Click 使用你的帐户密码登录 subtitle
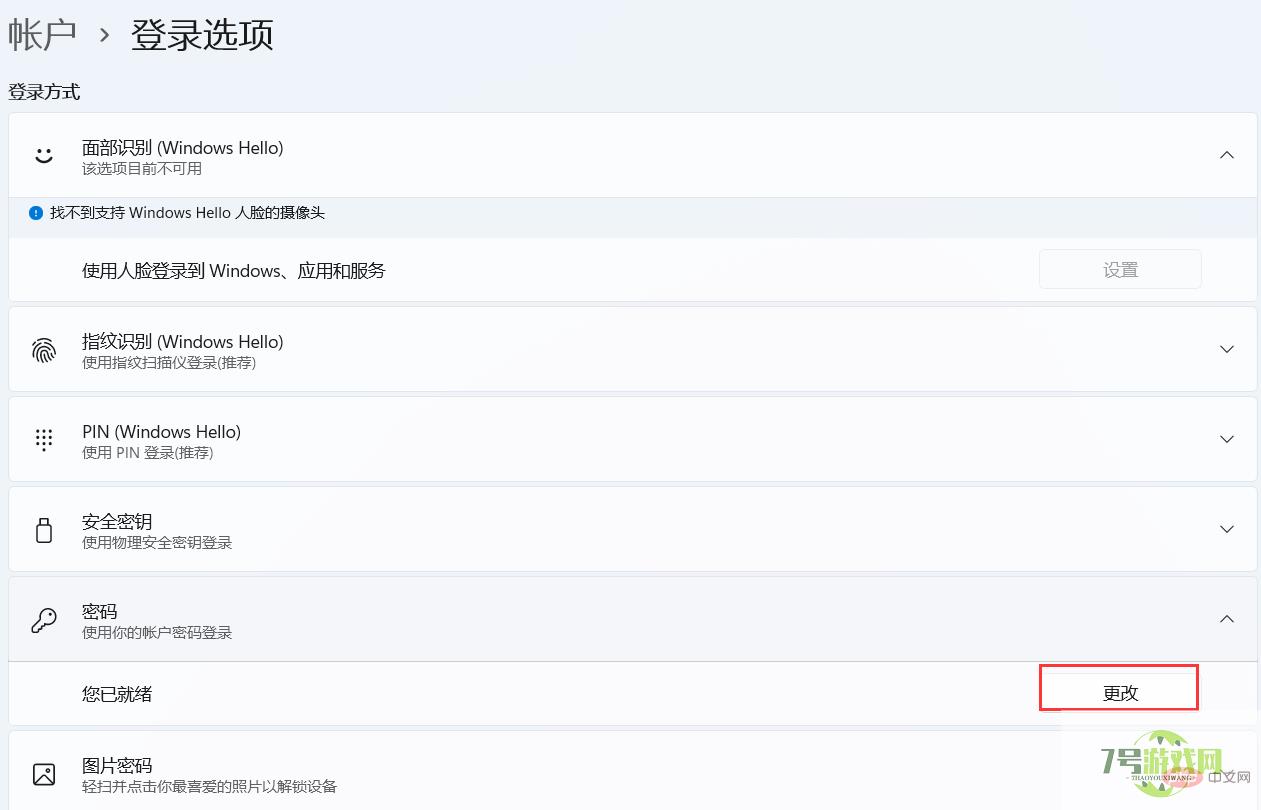Screen dimensions: 1261x810 [157, 633]
